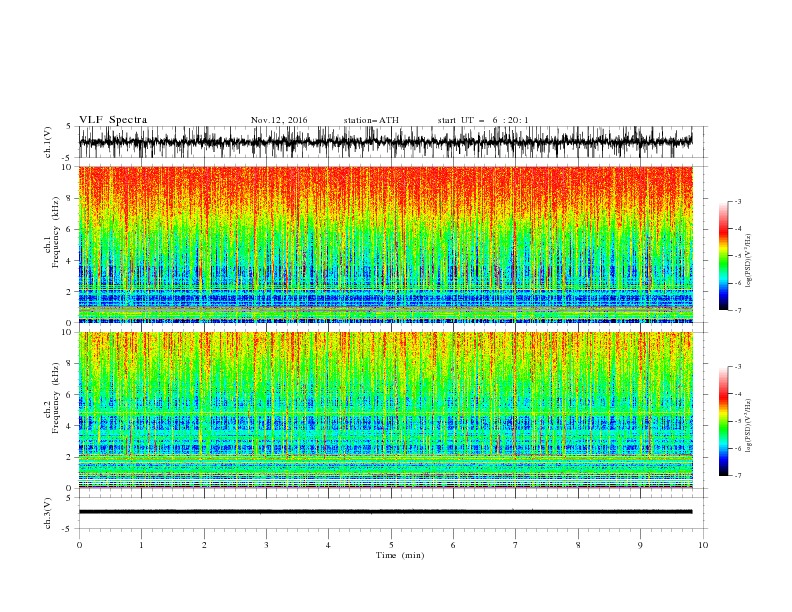Click time axis tick label "4"
The height and width of the screenshot is (612, 792).
pos(328,545)
